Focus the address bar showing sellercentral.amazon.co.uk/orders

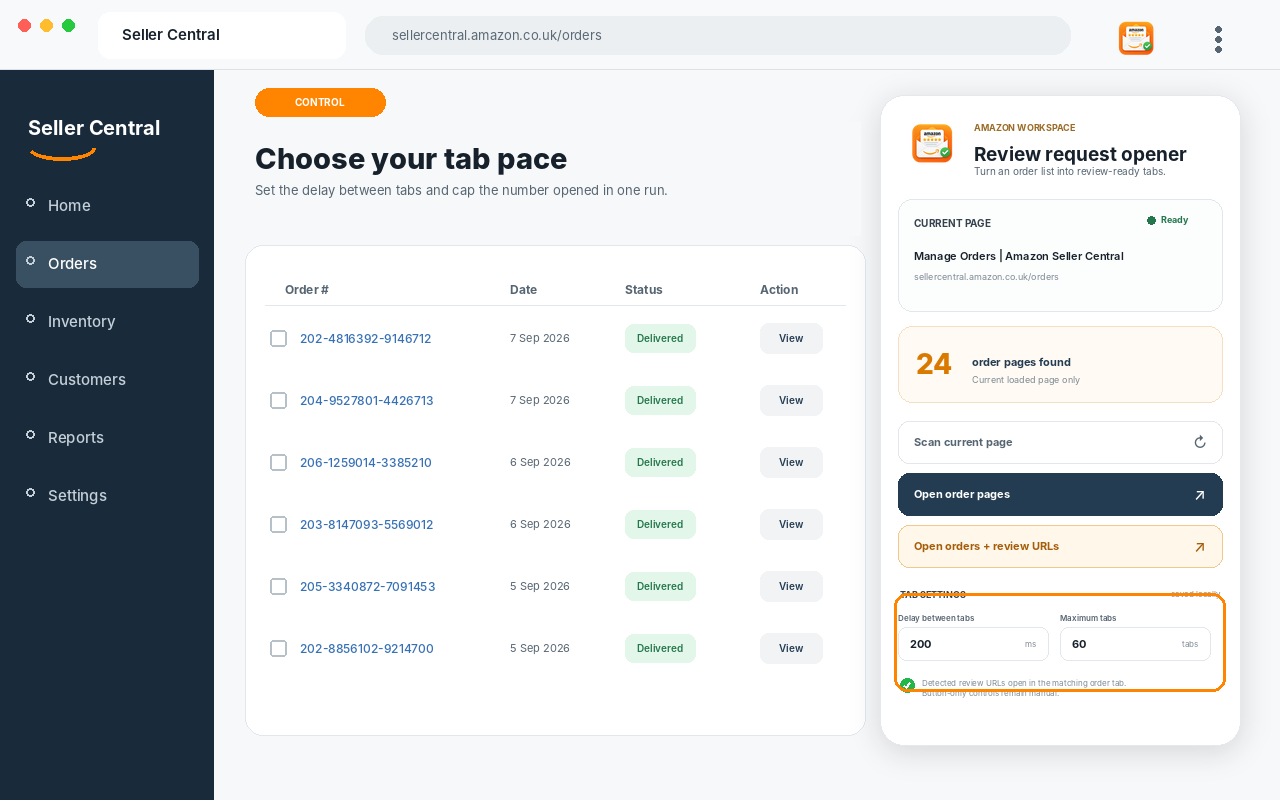(x=718, y=36)
